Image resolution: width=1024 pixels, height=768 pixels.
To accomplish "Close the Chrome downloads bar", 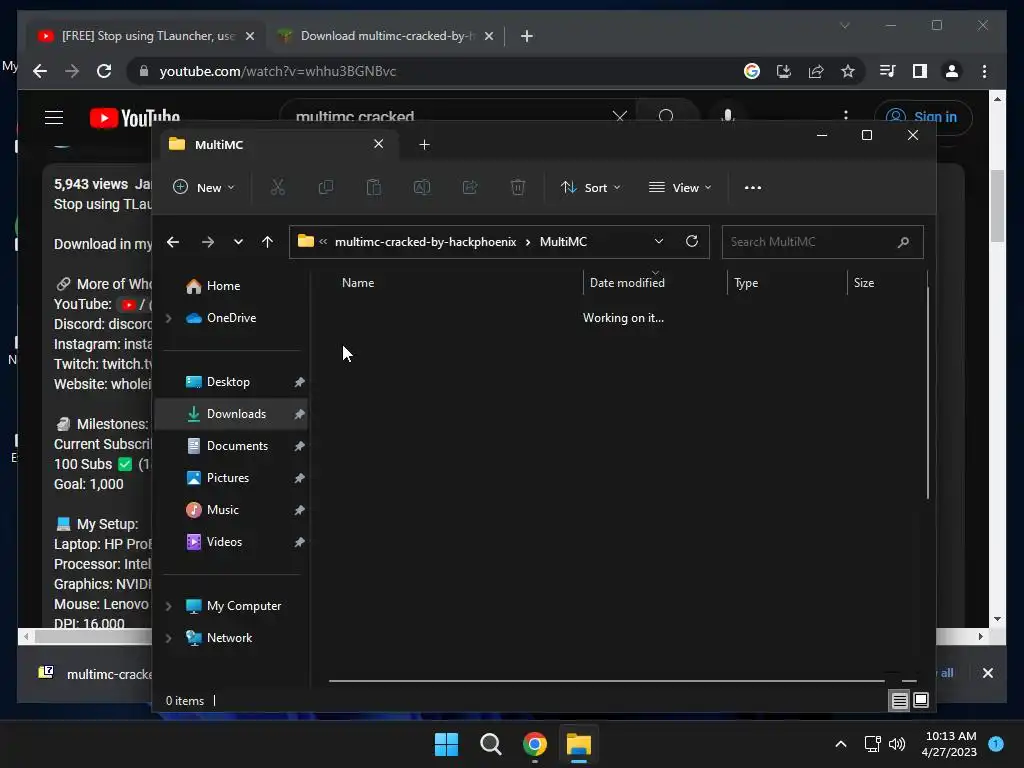I will click(987, 673).
